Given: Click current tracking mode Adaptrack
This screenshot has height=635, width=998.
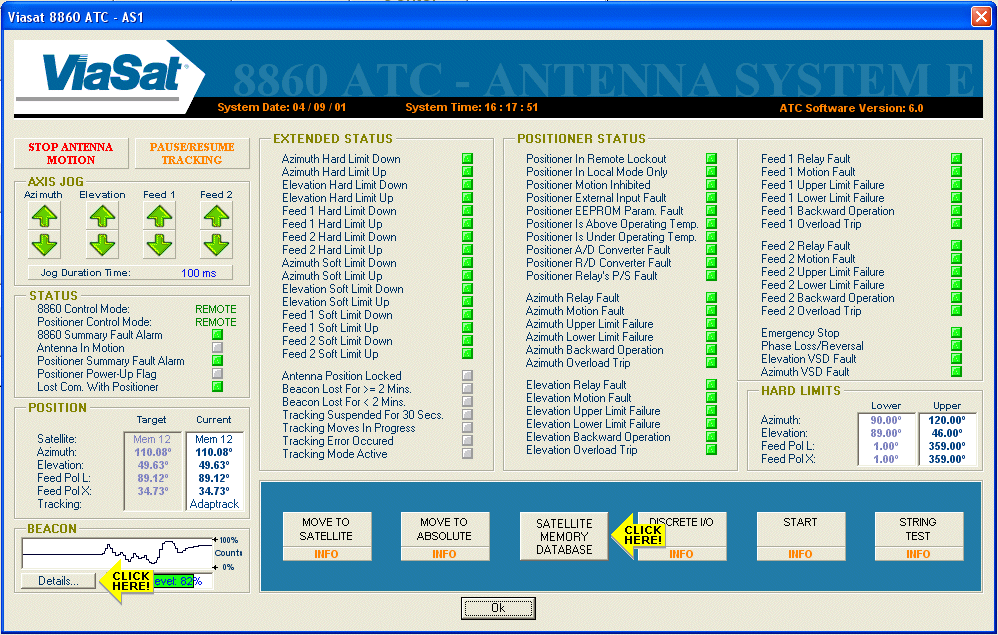Looking at the screenshot, I should click(214, 504).
